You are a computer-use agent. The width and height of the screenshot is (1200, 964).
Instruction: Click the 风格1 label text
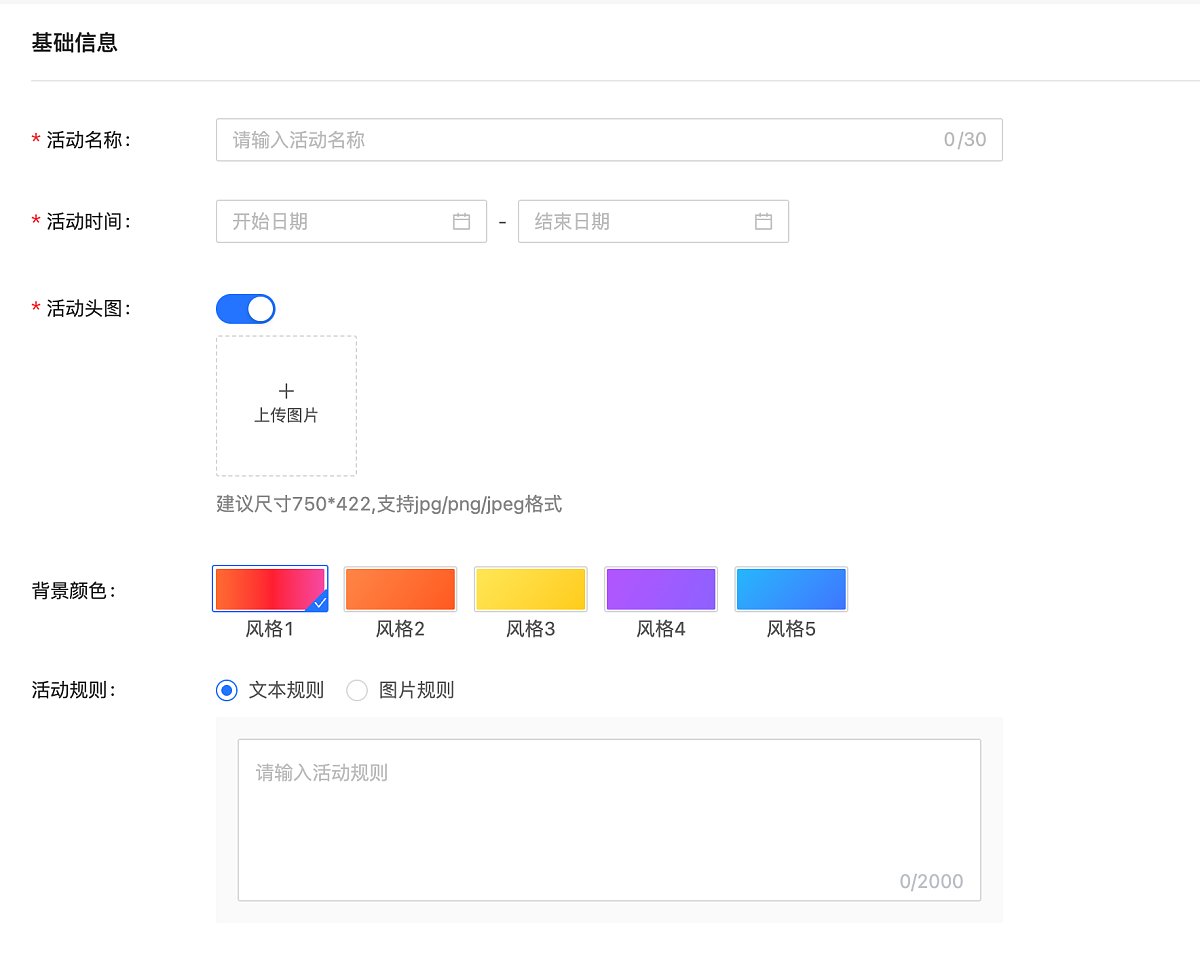[x=270, y=630]
